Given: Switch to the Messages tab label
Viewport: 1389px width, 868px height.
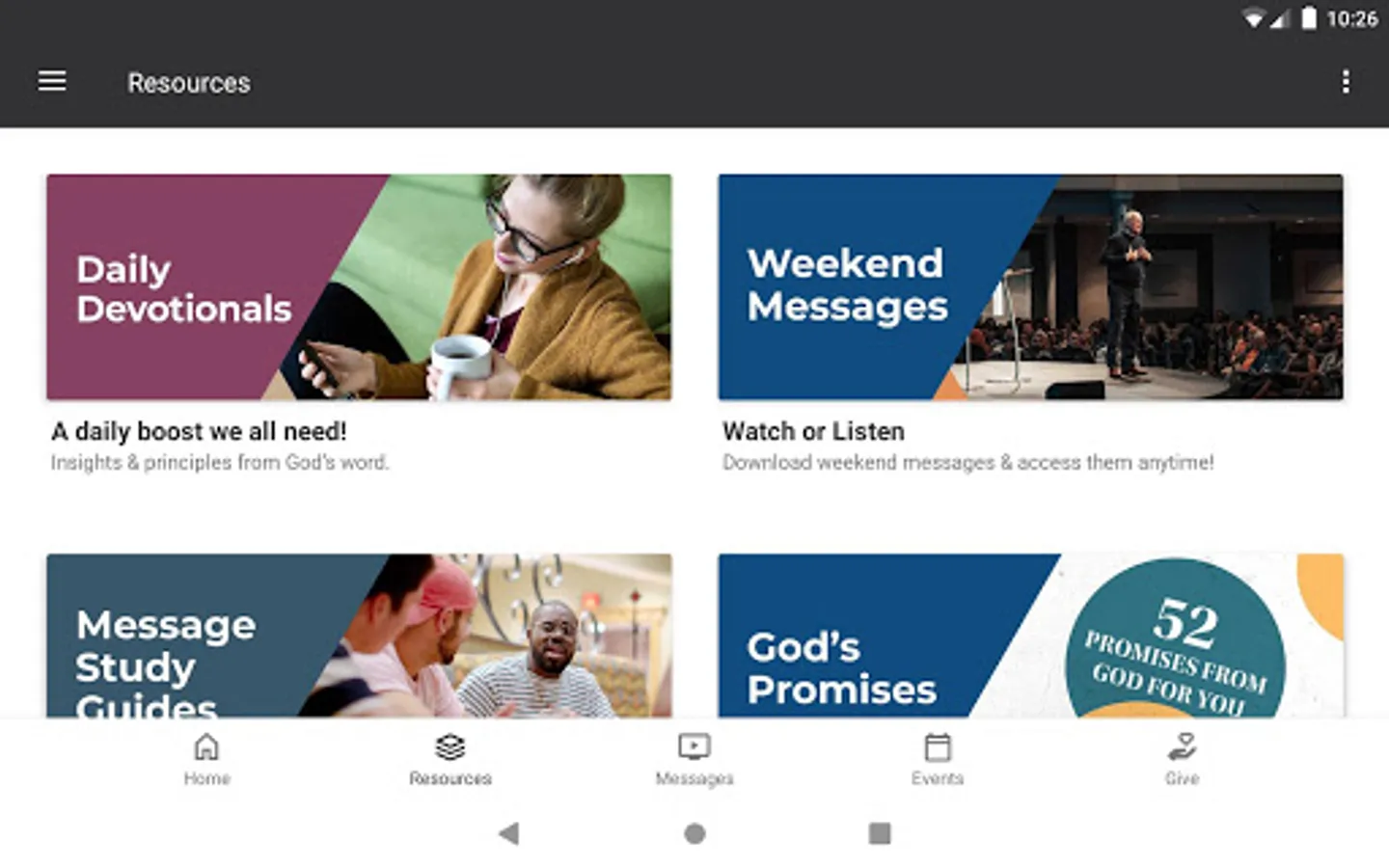Looking at the screenshot, I should 694,778.
